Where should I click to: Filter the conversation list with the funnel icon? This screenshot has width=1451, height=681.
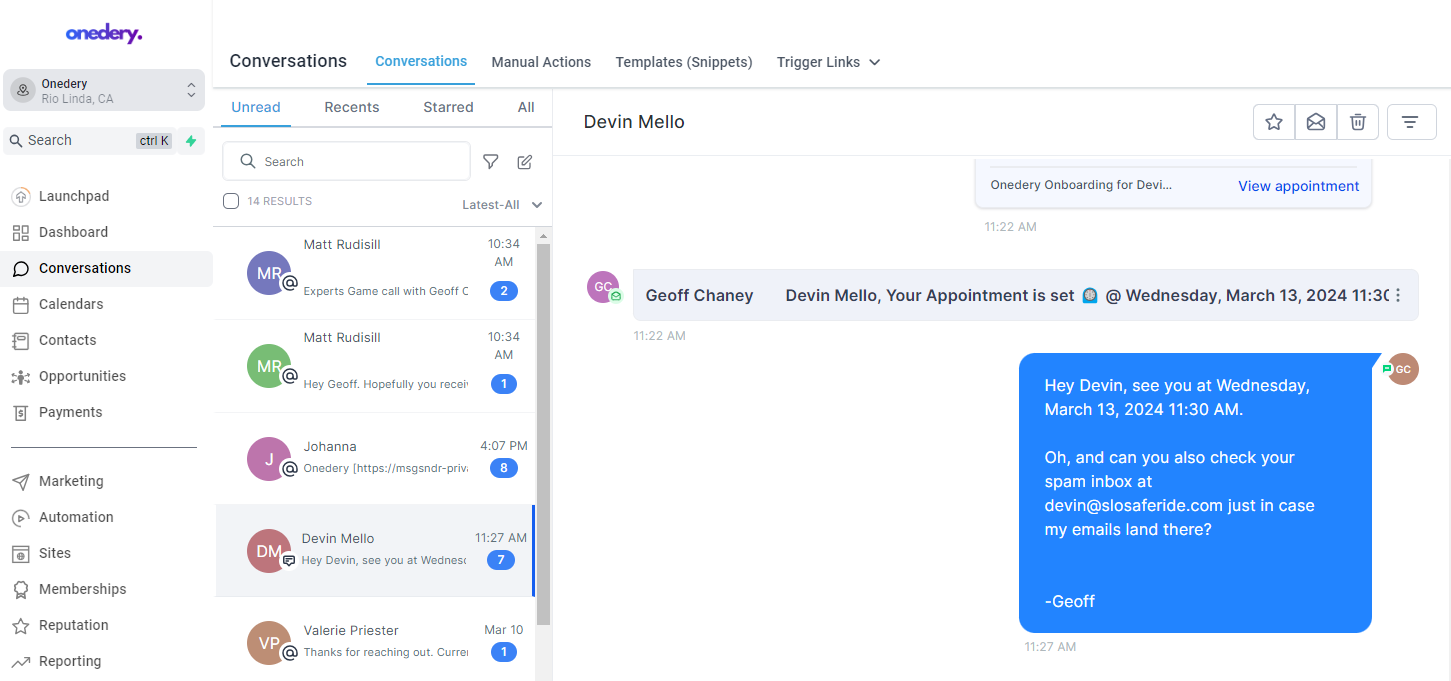490,161
